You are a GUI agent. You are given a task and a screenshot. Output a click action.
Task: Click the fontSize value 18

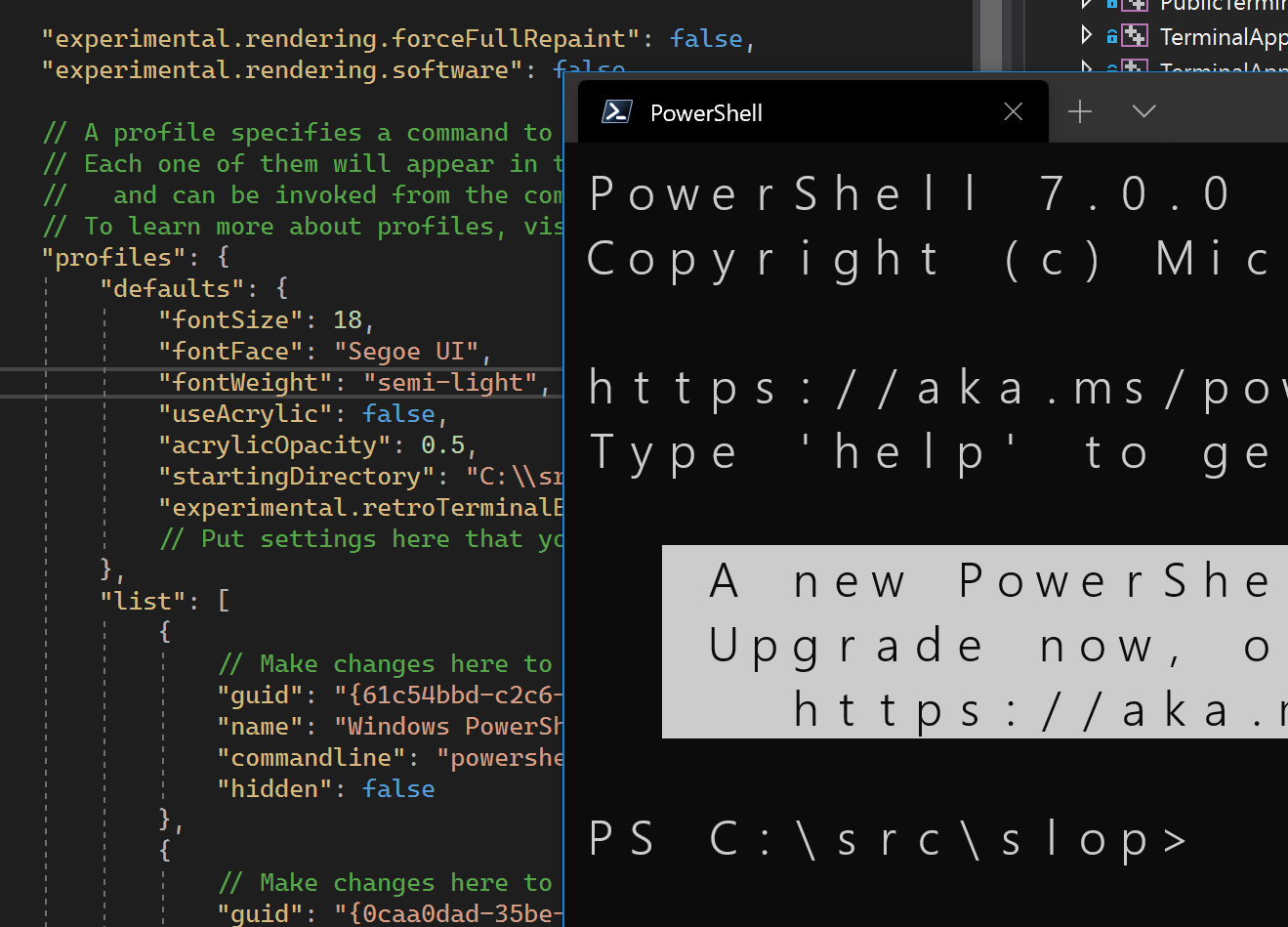348,320
